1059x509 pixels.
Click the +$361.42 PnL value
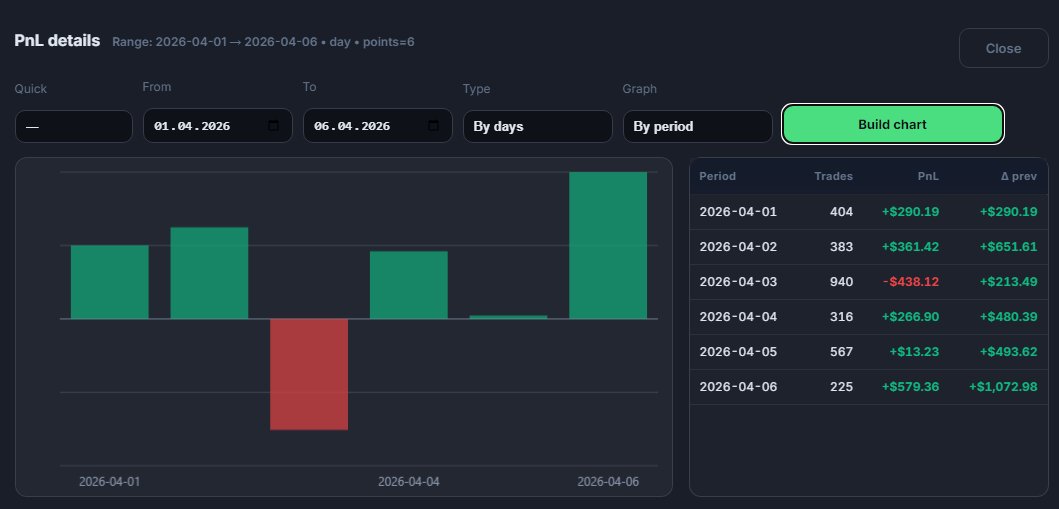[910, 247]
